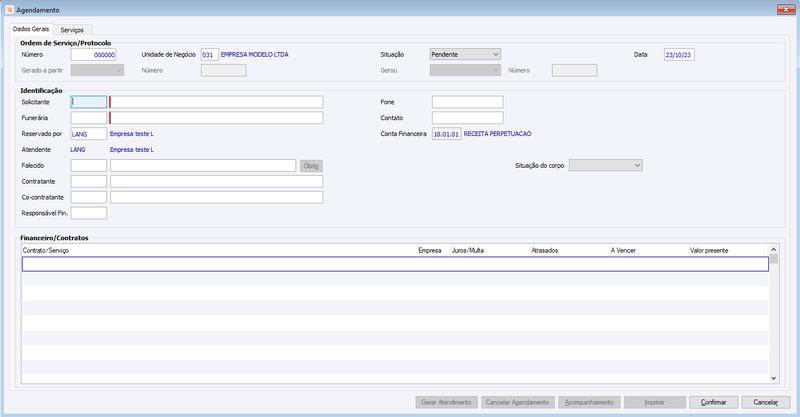The height and width of the screenshot is (417, 800).
Task: Expand the Situação do corpo dropdown
Action: (606, 165)
